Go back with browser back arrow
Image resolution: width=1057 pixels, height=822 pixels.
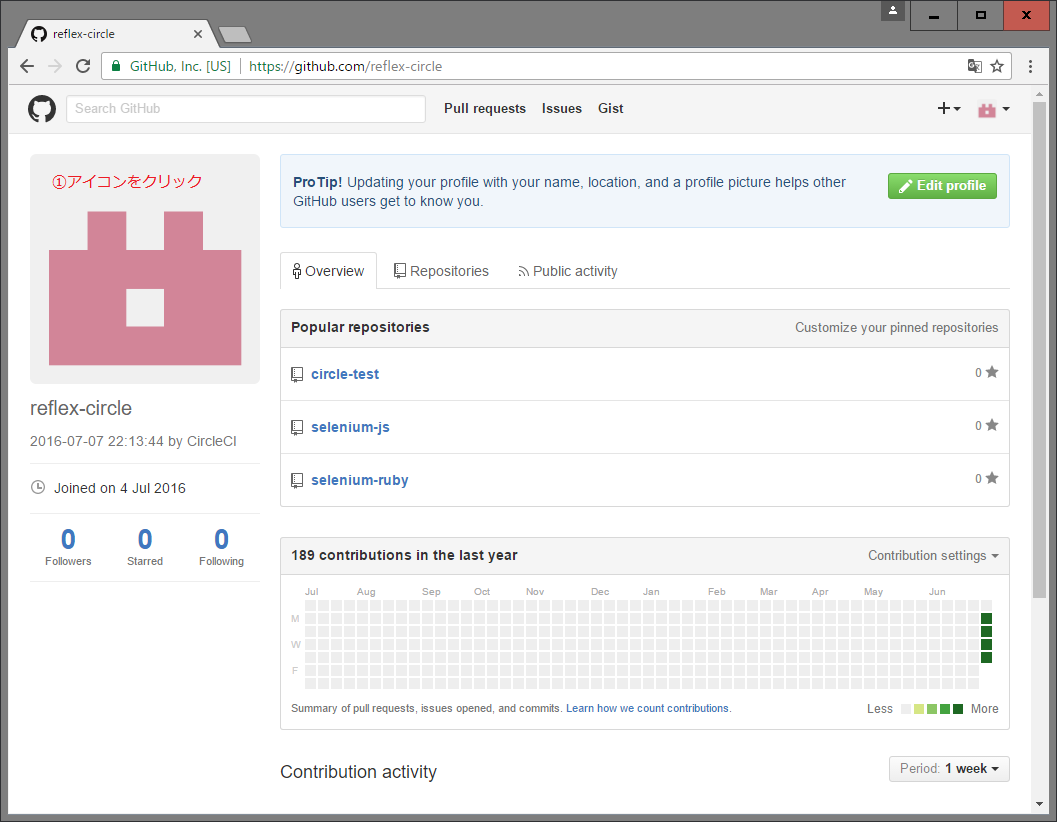(27, 66)
